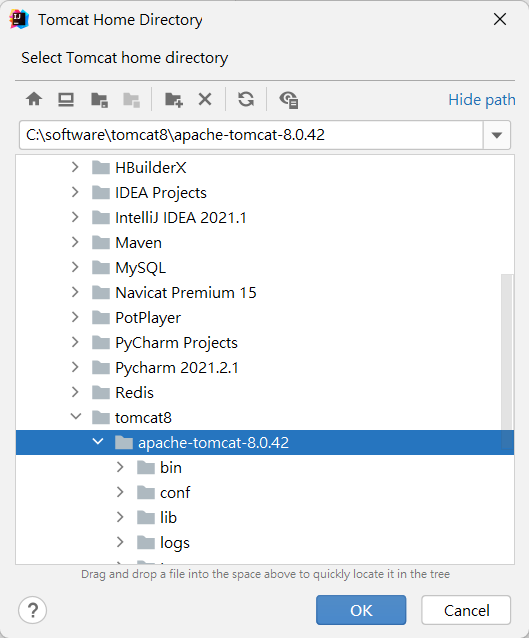This screenshot has width=529, height=638.
Task: Click the Hide path link
Action: pyautogui.click(x=482, y=100)
